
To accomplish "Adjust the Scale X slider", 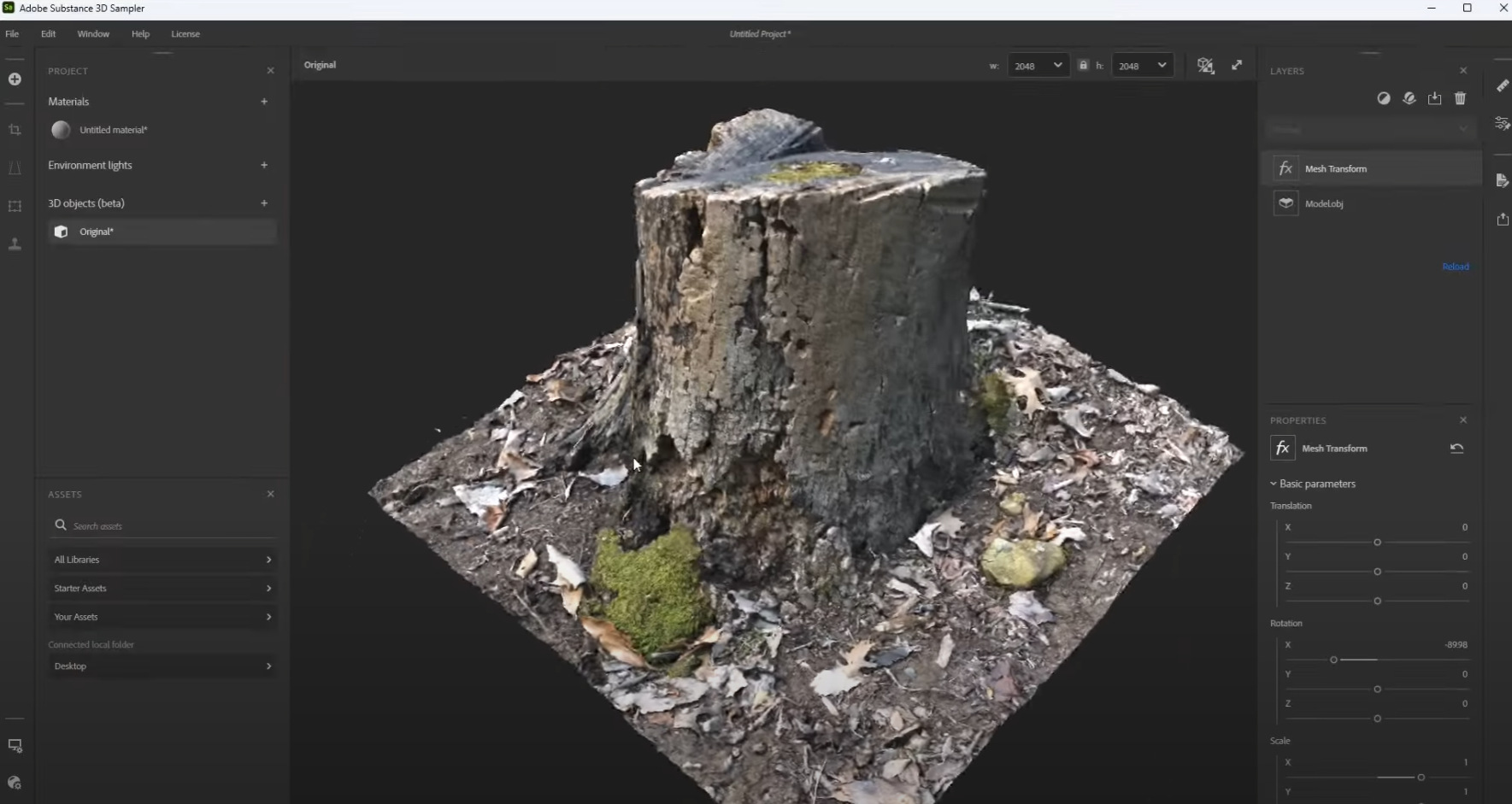I will [1421, 778].
